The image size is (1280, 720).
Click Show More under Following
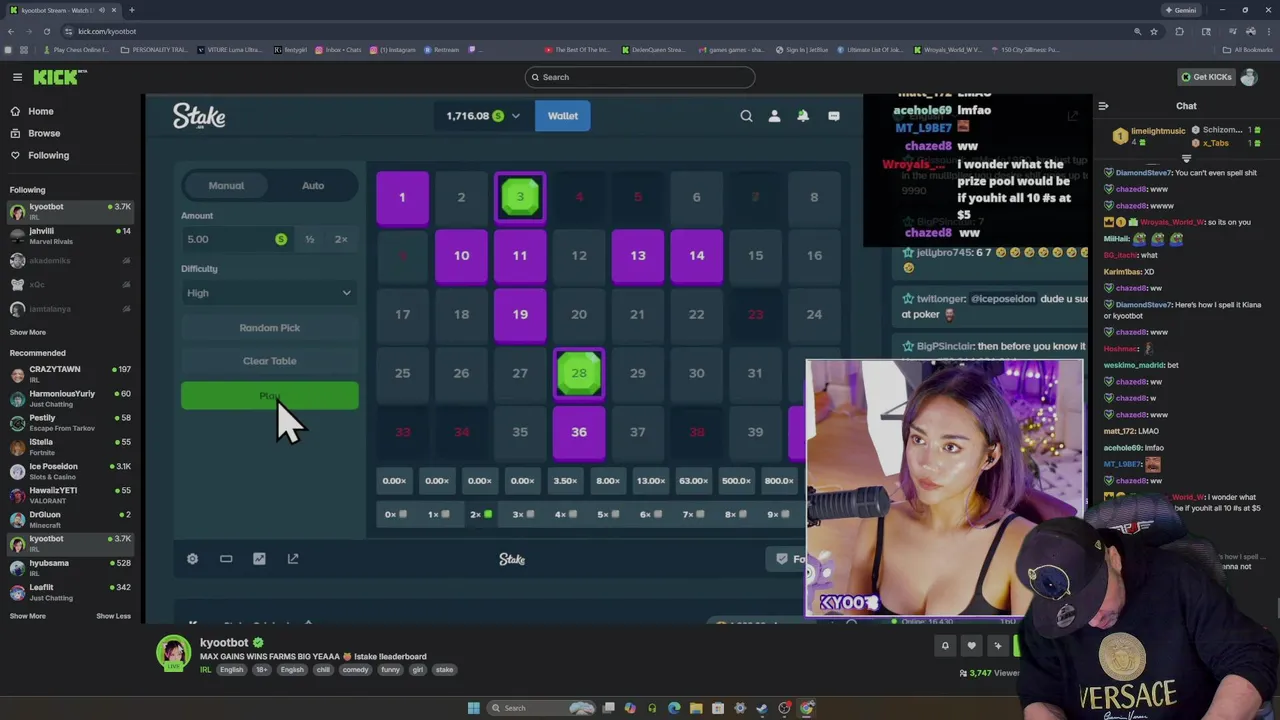click(28, 332)
